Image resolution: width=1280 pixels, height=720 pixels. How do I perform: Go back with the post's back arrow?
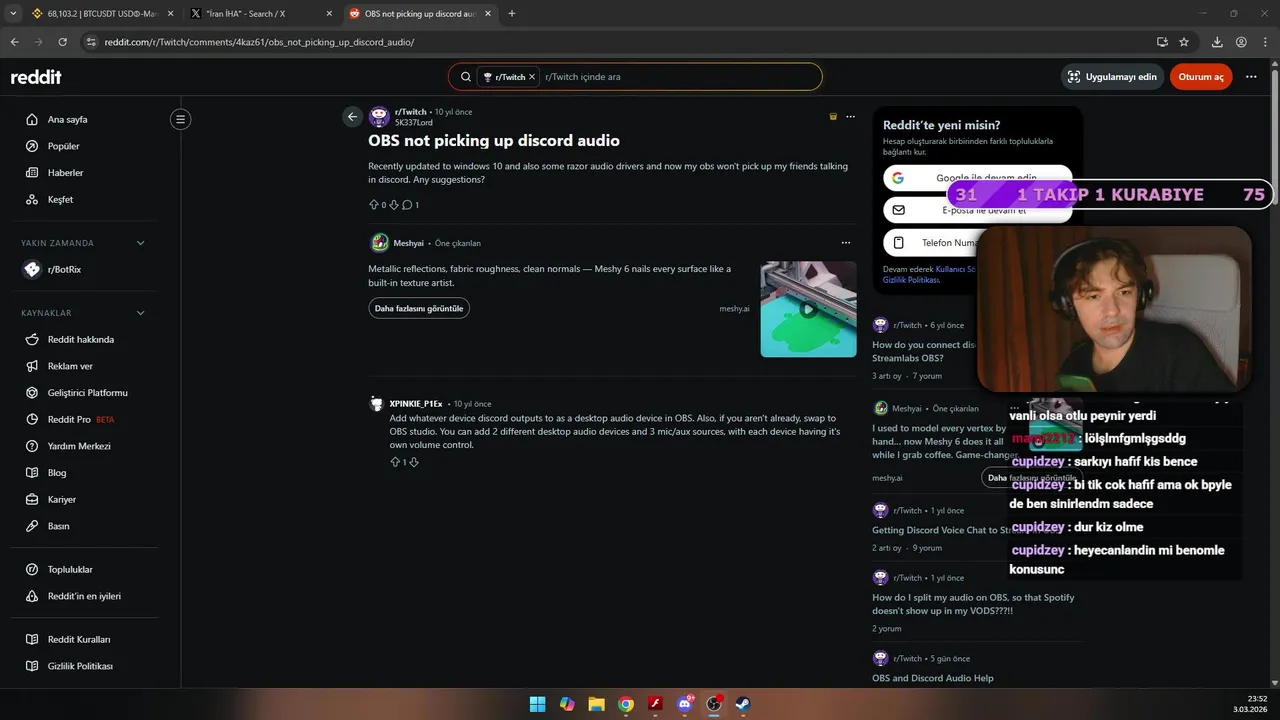point(352,117)
